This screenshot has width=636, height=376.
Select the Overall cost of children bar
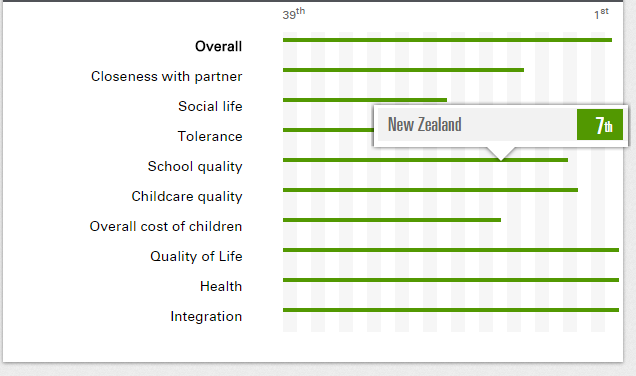pos(392,220)
